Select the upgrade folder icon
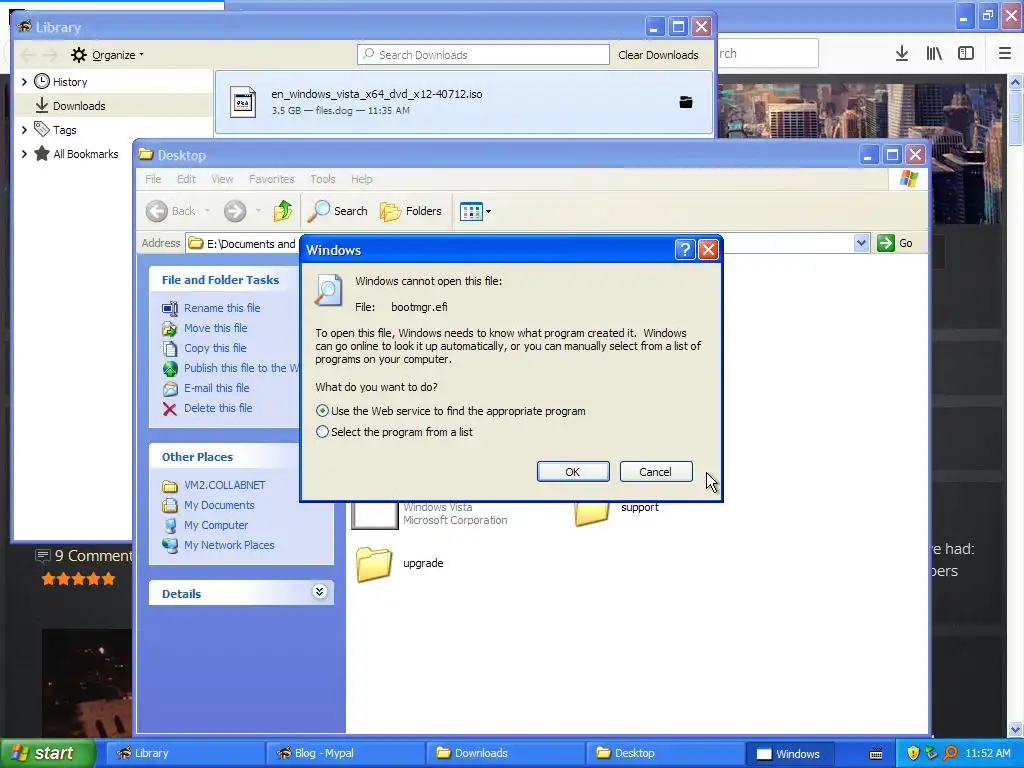1024x768 pixels. point(374,564)
